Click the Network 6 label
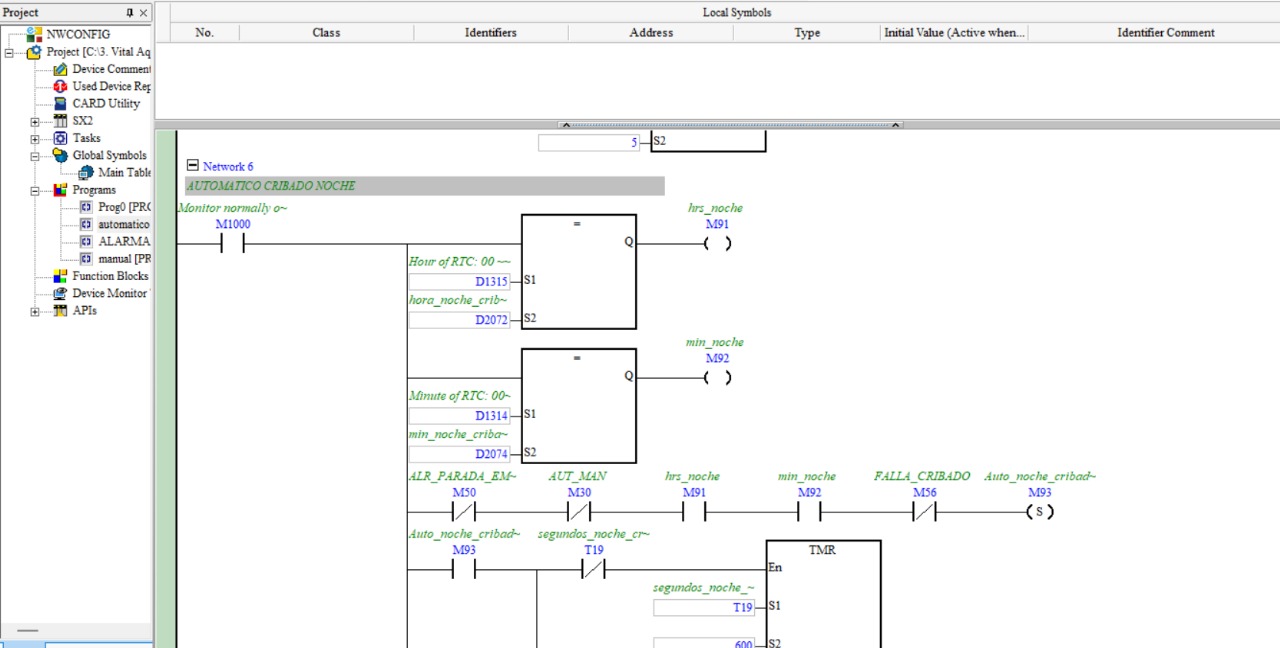The width and height of the screenshot is (1280, 648). [x=228, y=167]
